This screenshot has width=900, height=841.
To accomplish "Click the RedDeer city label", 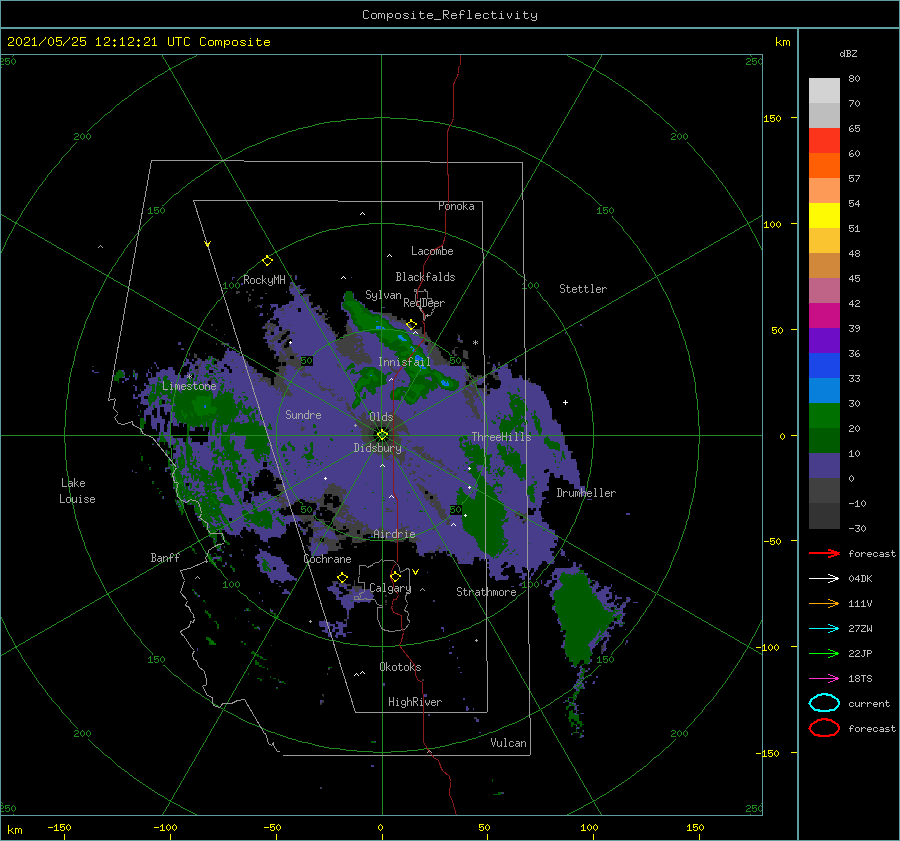I will 424,303.
